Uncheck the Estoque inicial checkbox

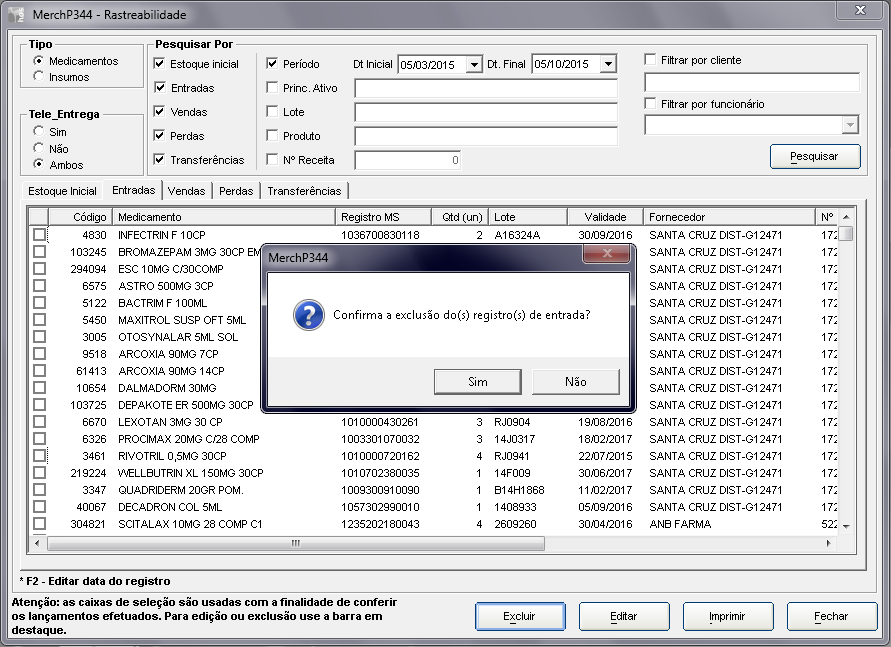coord(160,64)
